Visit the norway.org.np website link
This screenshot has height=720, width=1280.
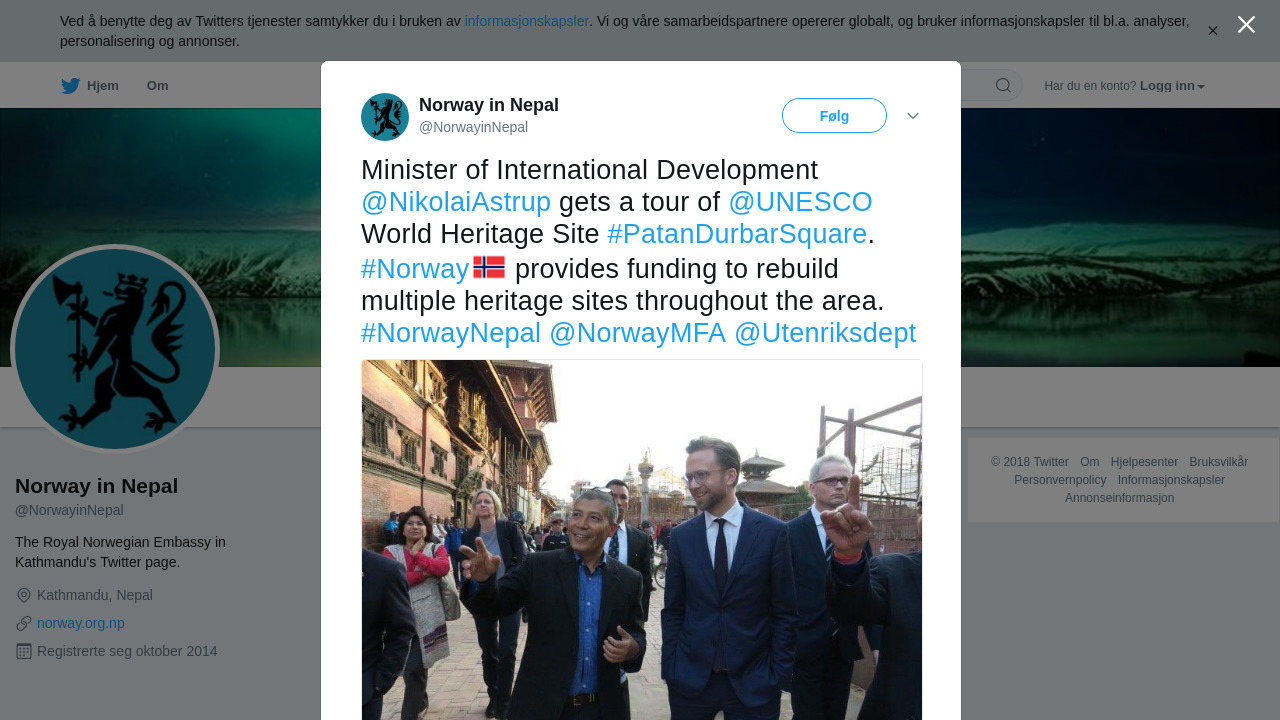pyautogui.click(x=81, y=623)
